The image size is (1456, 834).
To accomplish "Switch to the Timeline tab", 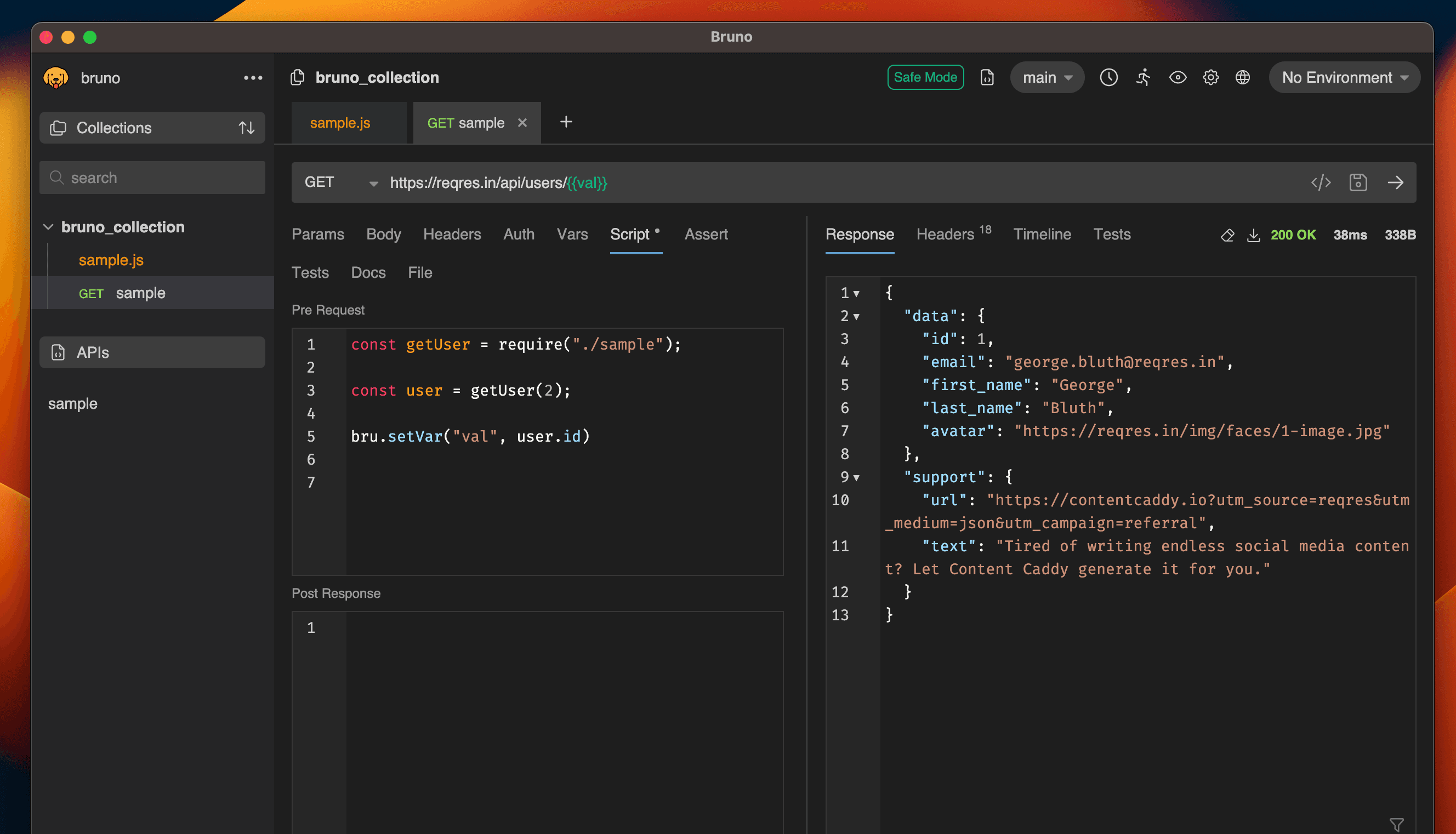I will pos(1042,233).
